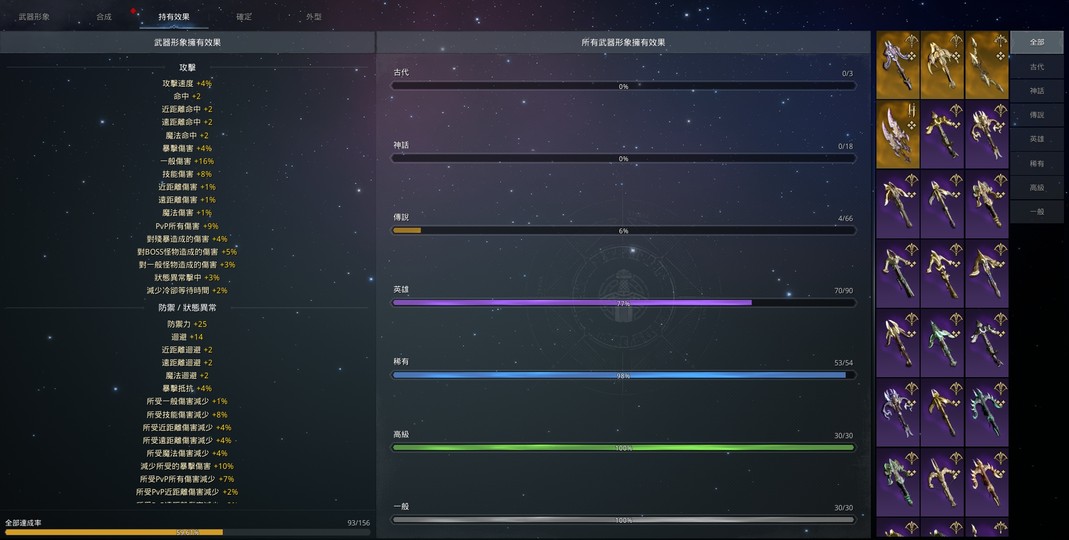Open the 確定 tab
Image resolution: width=1069 pixels, height=540 pixels.
(244, 17)
